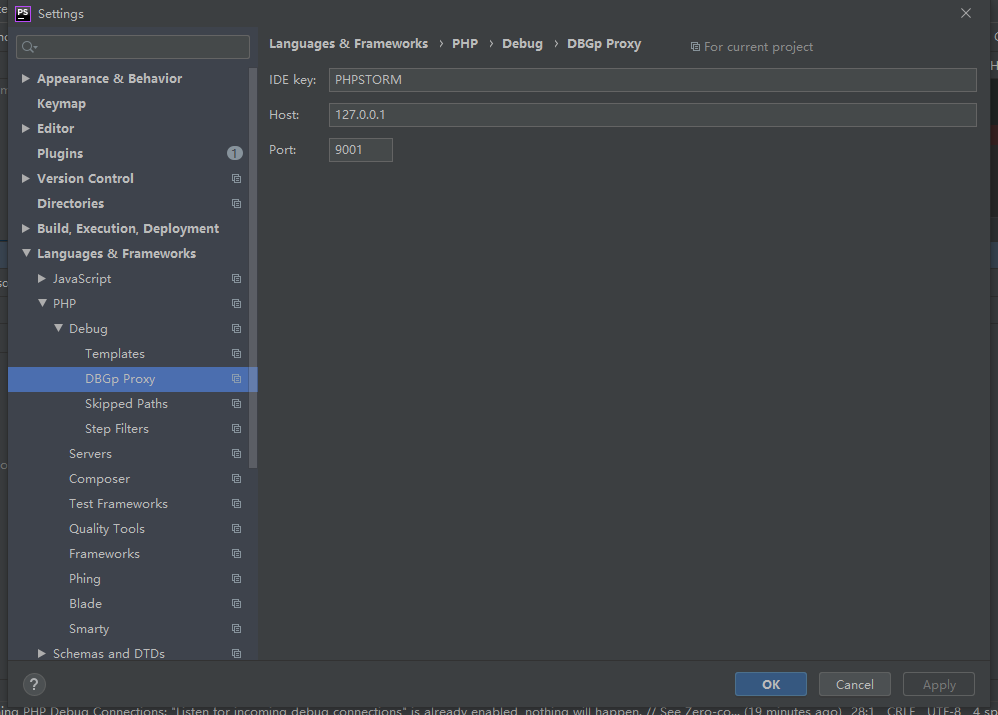
Task: Open Quality Tools settings
Action: click(107, 528)
